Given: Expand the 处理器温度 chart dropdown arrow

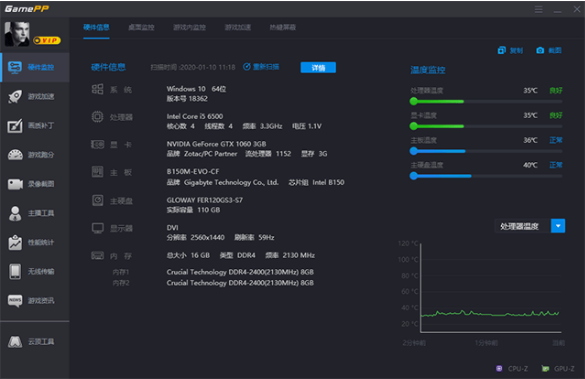Looking at the screenshot, I should (558, 226).
